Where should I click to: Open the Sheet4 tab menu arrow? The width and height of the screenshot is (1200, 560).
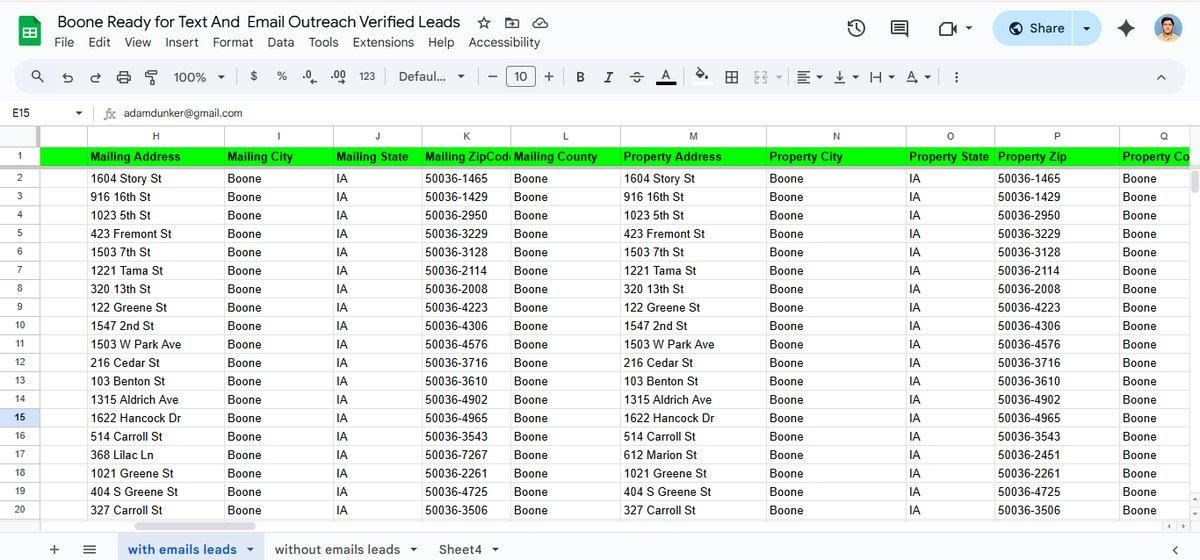coord(494,549)
